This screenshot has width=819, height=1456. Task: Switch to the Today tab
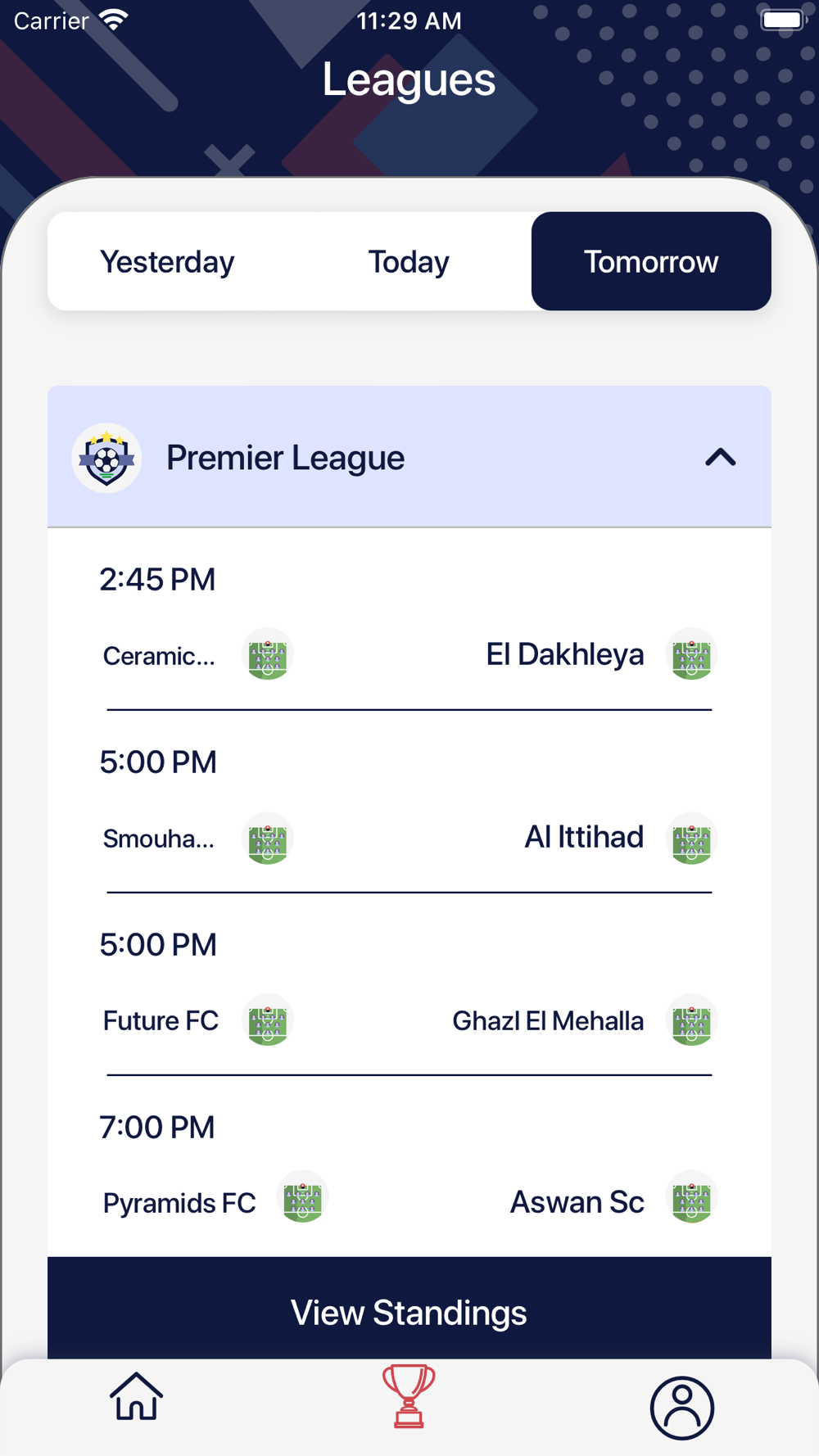(x=409, y=262)
